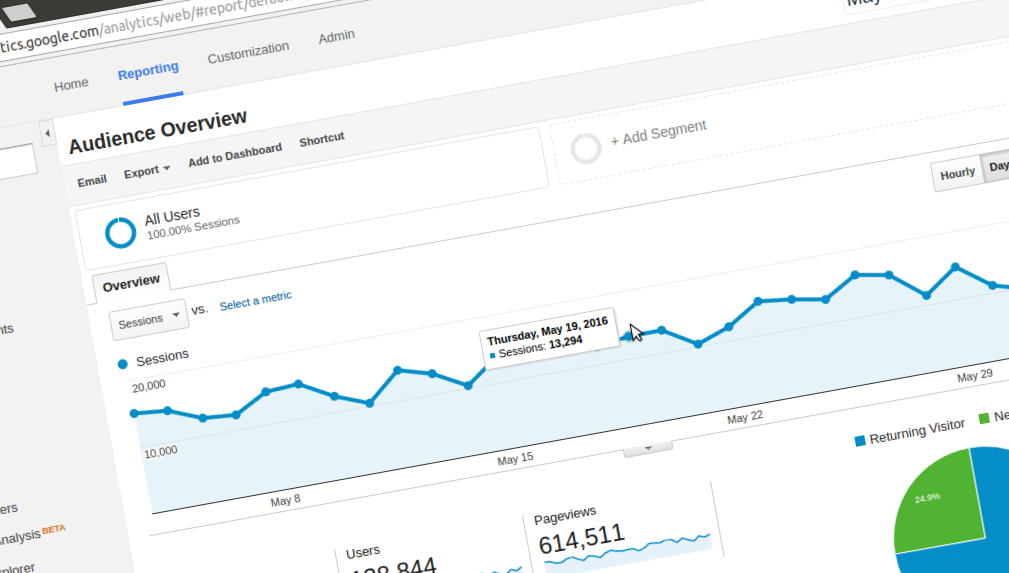Open the Sessions metric dropdown
Image resolution: width=1009 pixels, height=573 pixels.
149,319
